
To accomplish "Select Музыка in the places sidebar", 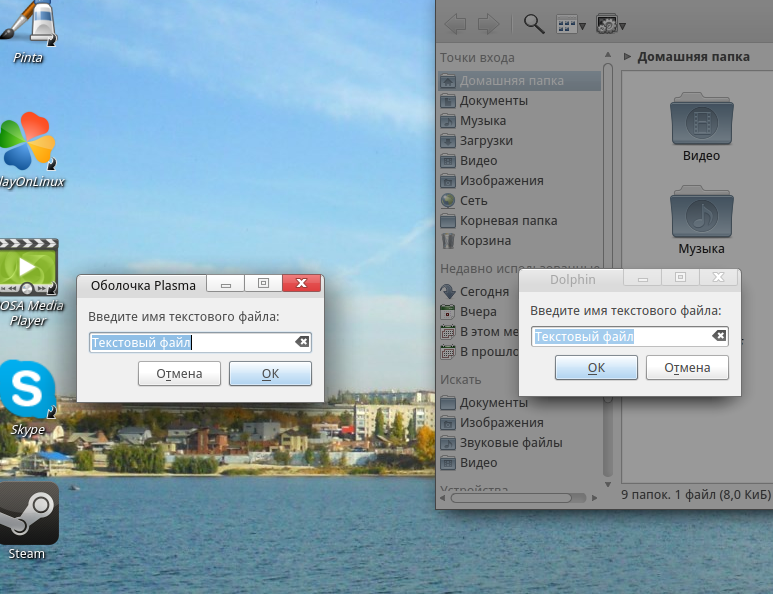I will click(520, 121).
